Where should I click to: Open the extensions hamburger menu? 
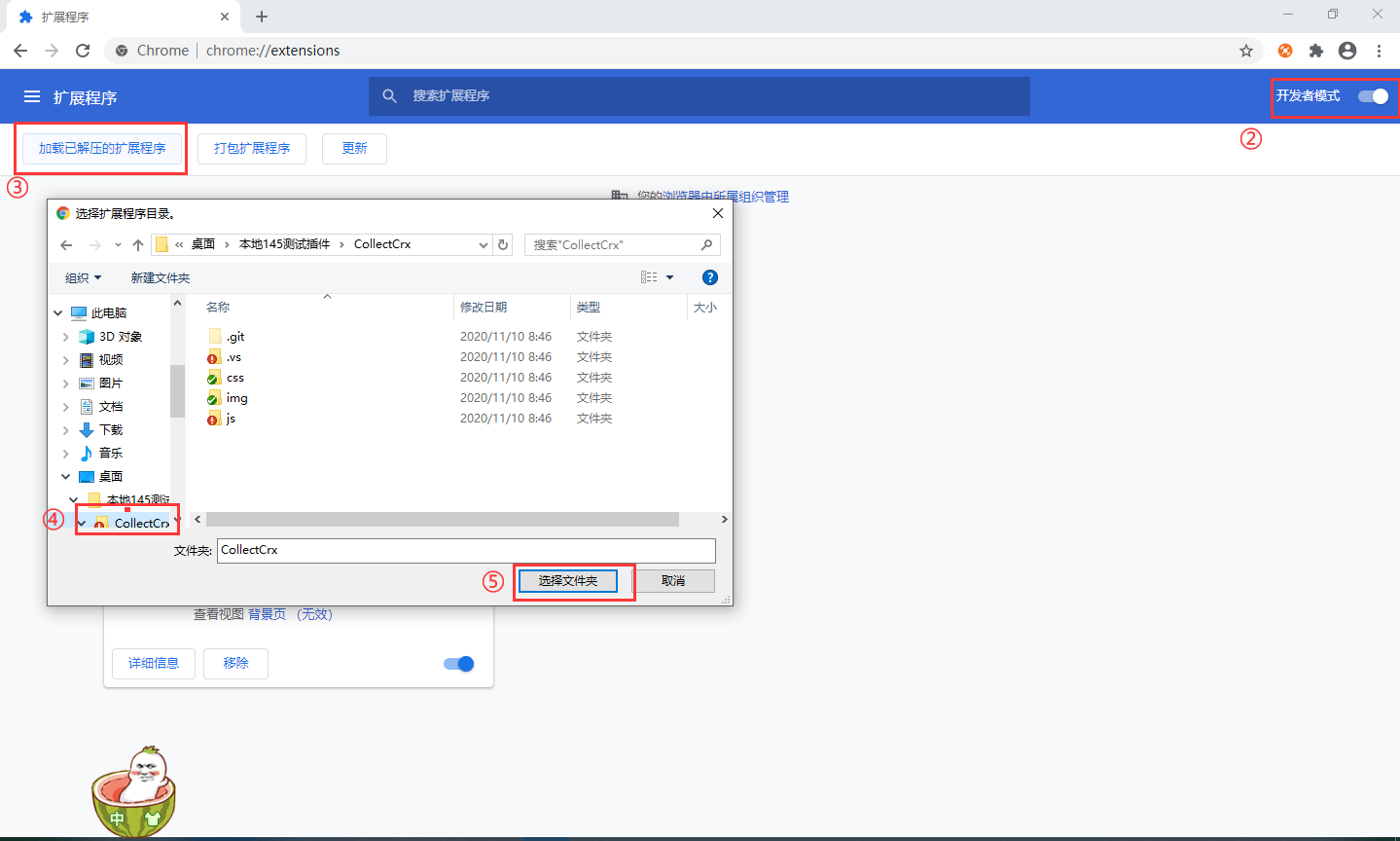[x=32, y=96]
